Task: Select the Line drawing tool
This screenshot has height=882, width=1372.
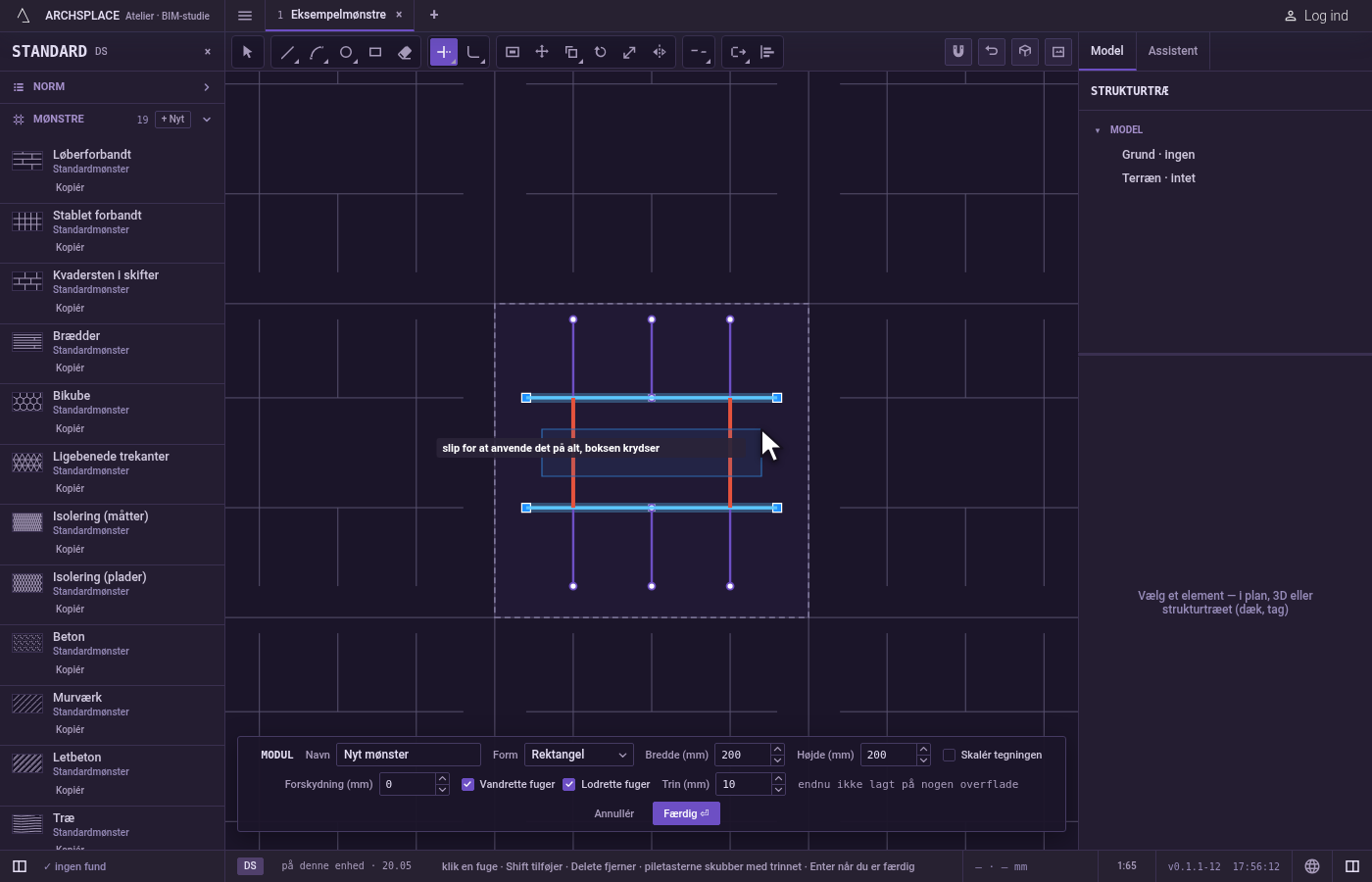Action: pyautogui.click(x=288, y=52)
